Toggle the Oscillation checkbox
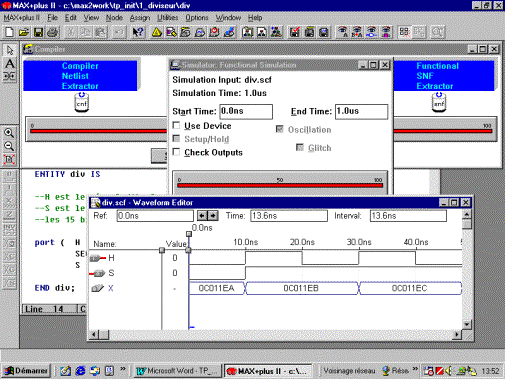The height and width of the screenshot is (379, 505). [280, 129]
